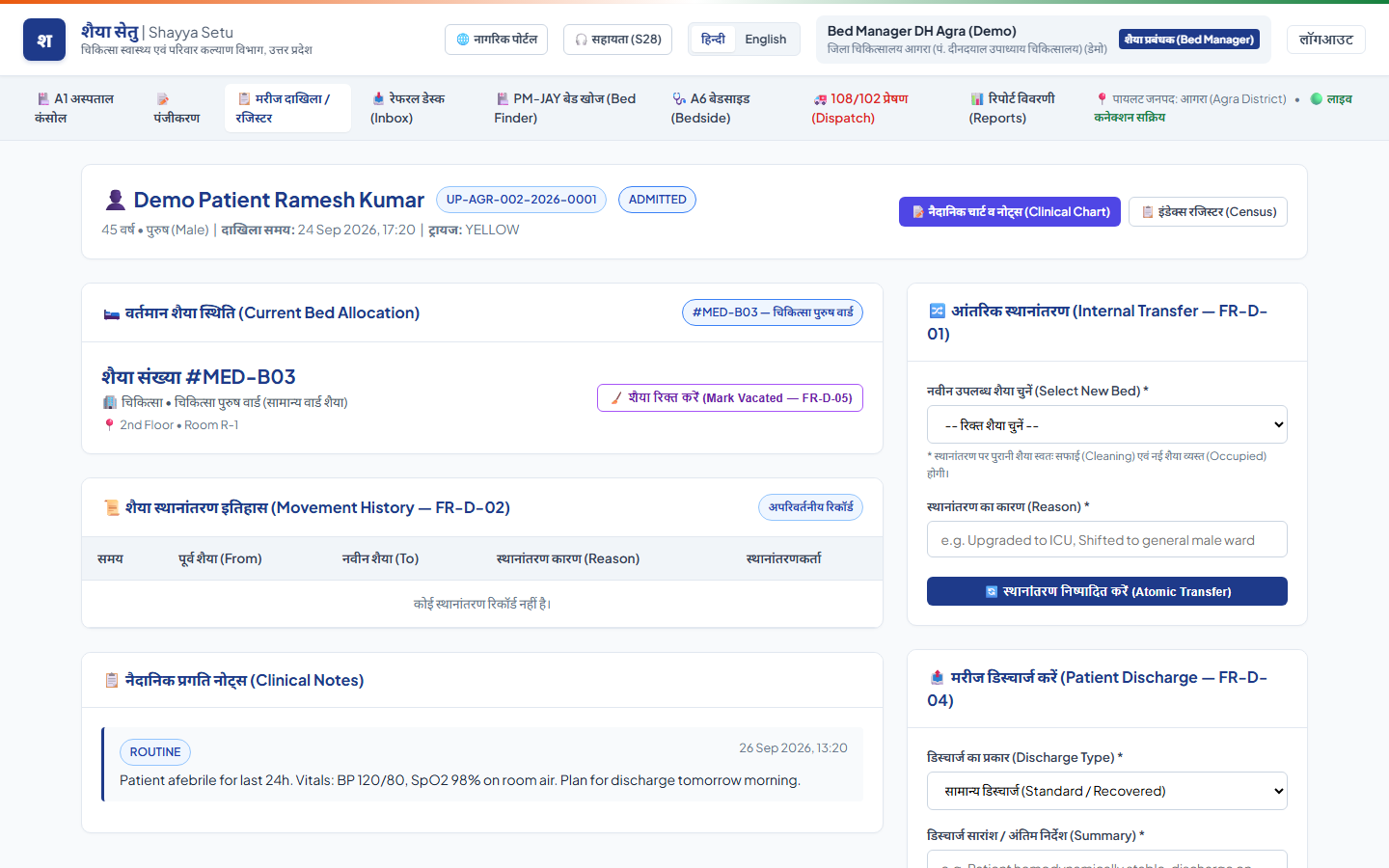Open Reports page

(x=1012, y=108)
